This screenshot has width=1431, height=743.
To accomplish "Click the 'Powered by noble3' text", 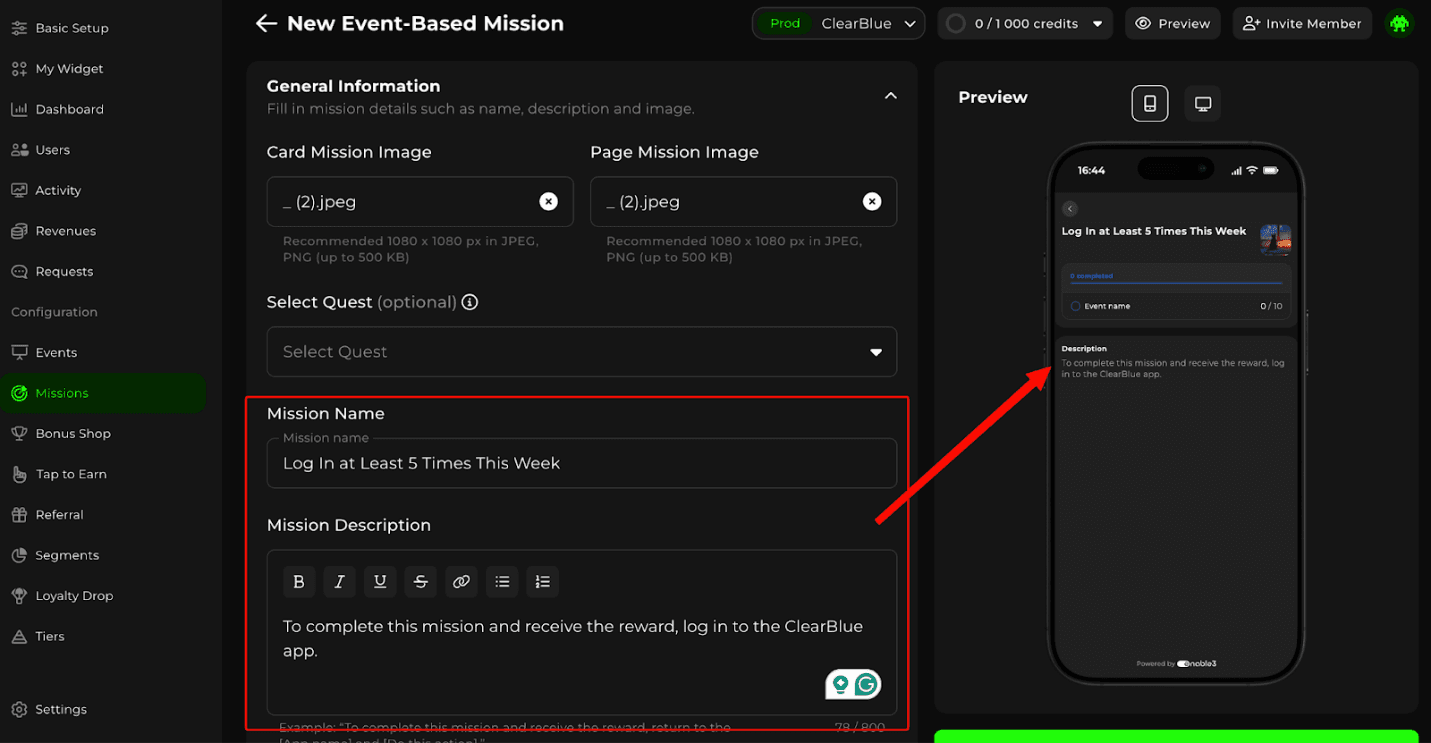I will coord(1176,663).
